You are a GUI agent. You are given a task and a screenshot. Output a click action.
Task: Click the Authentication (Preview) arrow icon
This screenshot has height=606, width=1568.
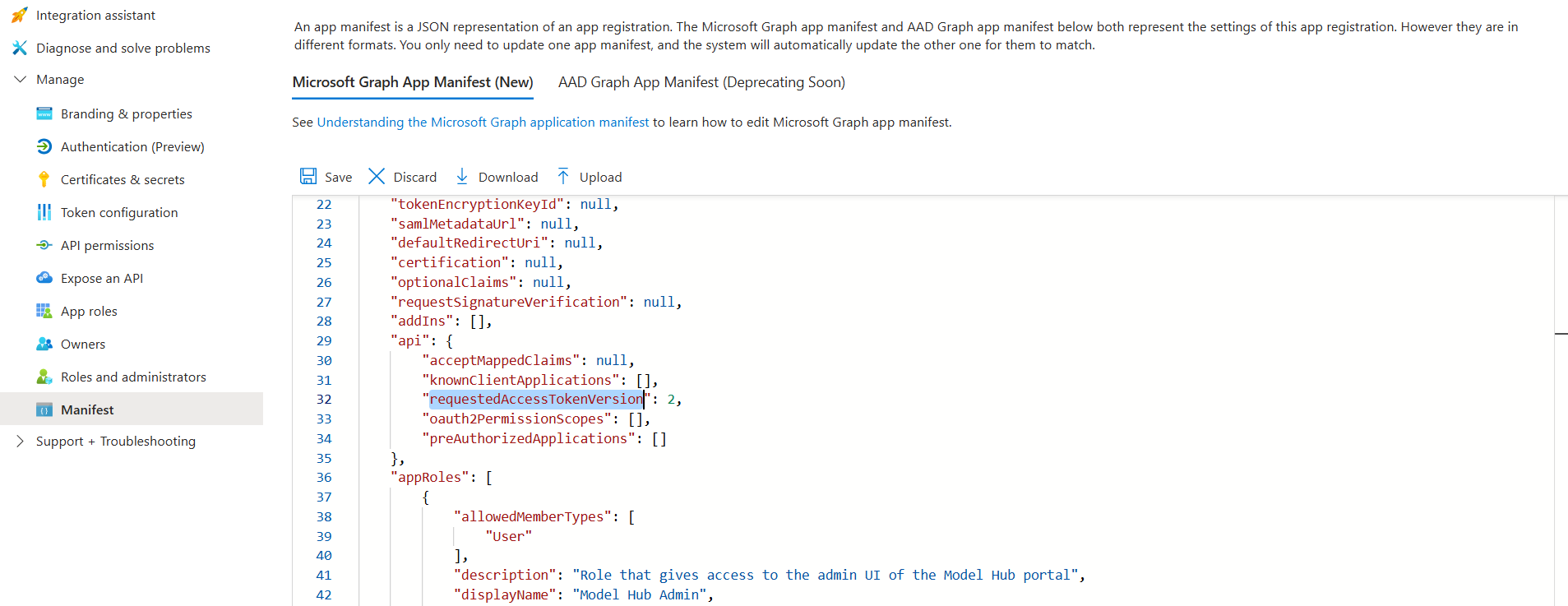tap(44, 147)
